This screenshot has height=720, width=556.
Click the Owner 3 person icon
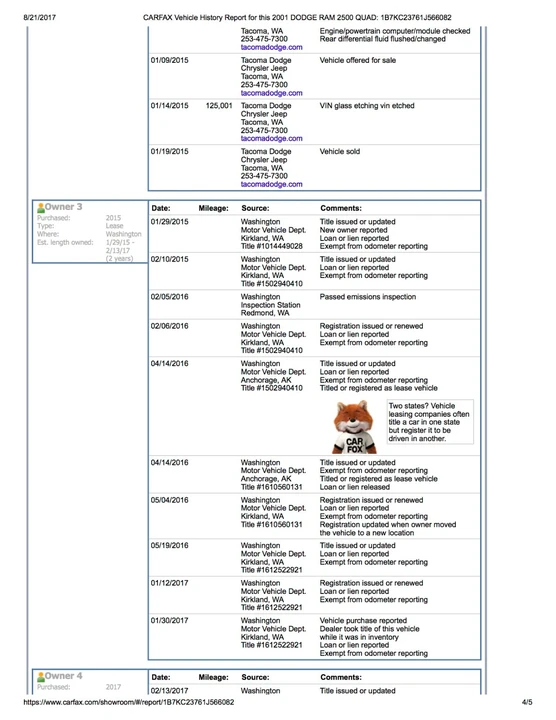coord(41,208)
